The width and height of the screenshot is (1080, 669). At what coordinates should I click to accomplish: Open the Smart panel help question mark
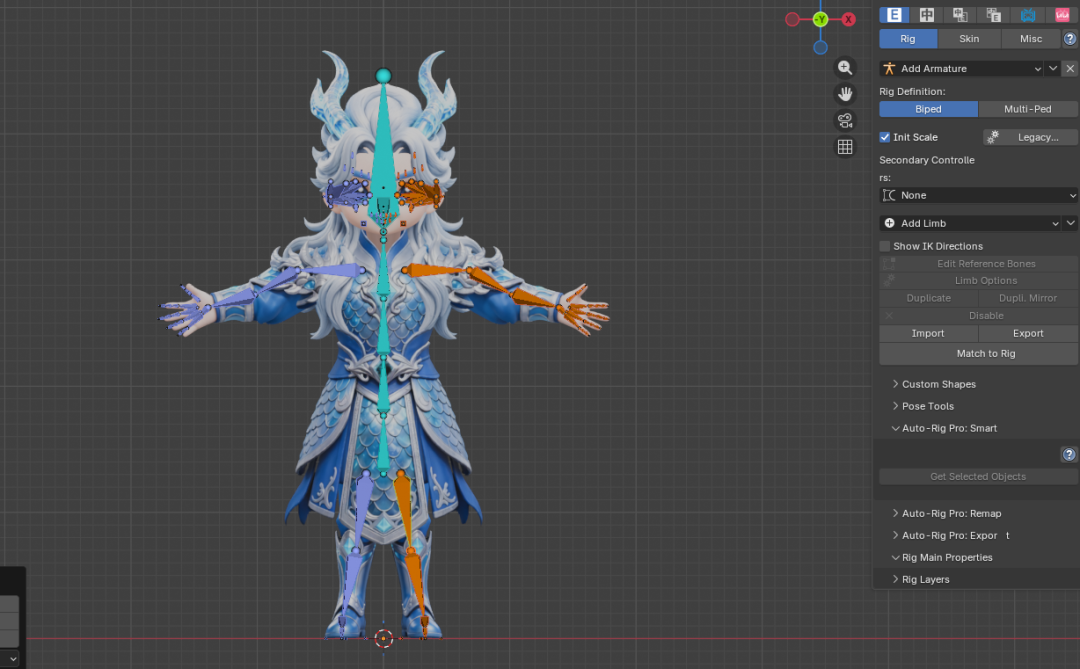coord(1069,454)
